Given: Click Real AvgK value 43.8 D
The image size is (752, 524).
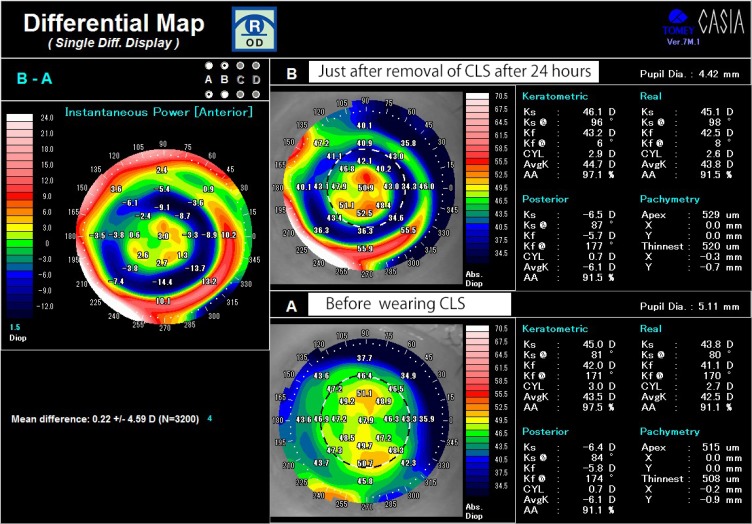Looking at the screenshot, I should pyautogui.click(x=717, y=164).
